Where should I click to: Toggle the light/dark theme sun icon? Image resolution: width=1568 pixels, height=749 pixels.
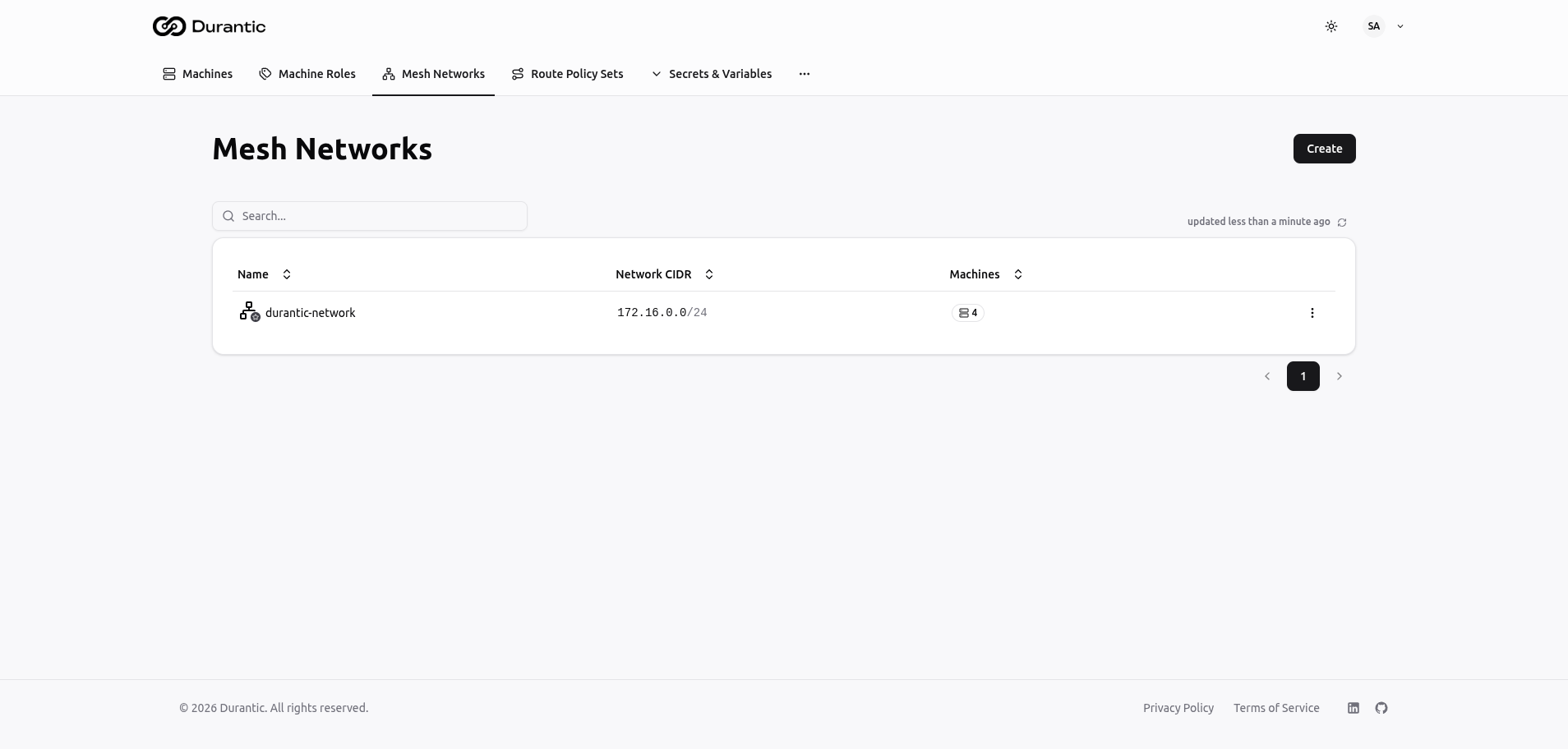pos(1331,26)
